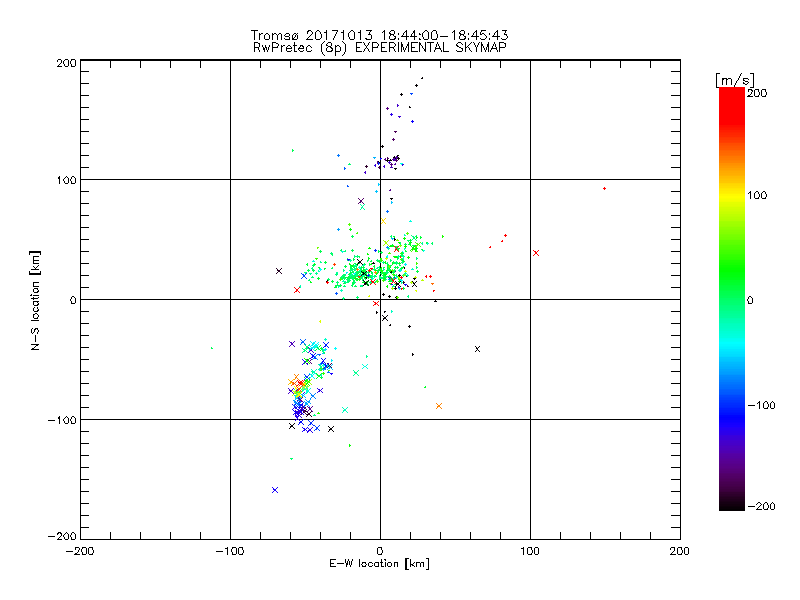The image size is (800, 600).
Task: Click the "N-S location [km]" axis label
Action: tap(35, 300)
